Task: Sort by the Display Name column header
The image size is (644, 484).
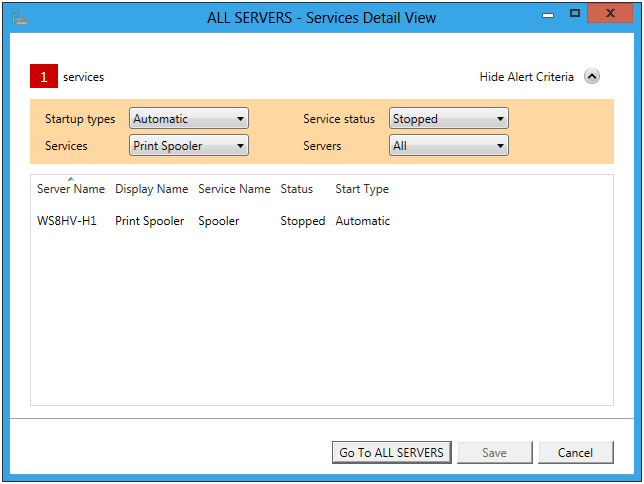Action: 152,189
